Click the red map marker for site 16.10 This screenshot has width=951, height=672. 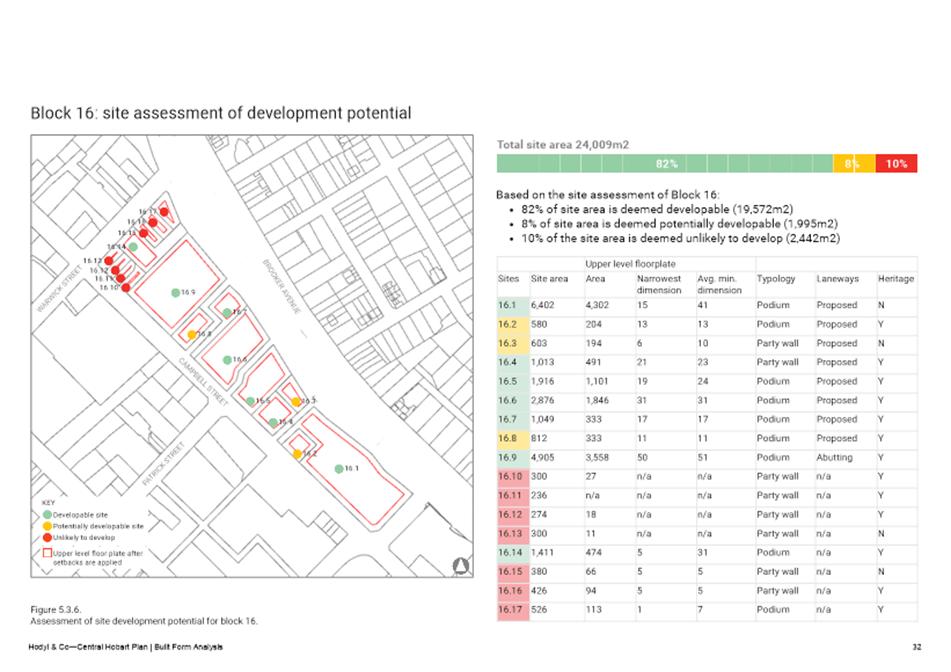[126, 287]
